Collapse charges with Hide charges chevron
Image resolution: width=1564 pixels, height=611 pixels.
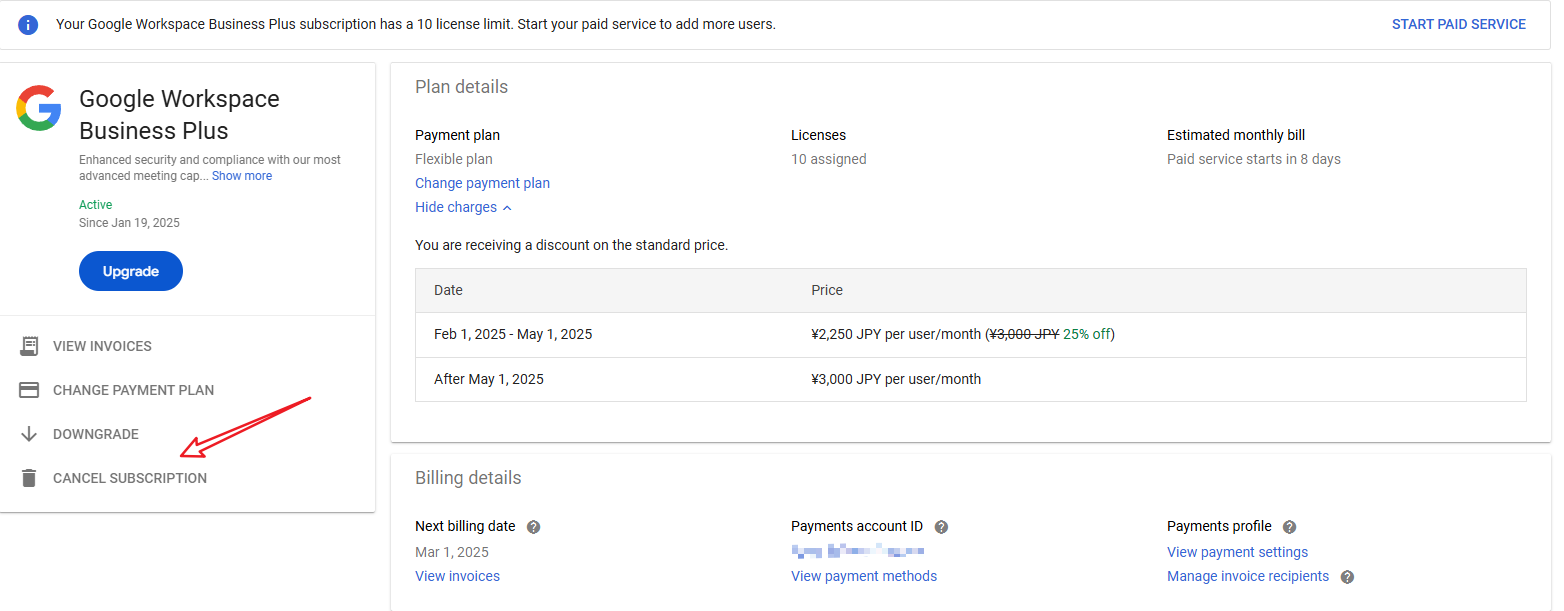coord(507,208)
